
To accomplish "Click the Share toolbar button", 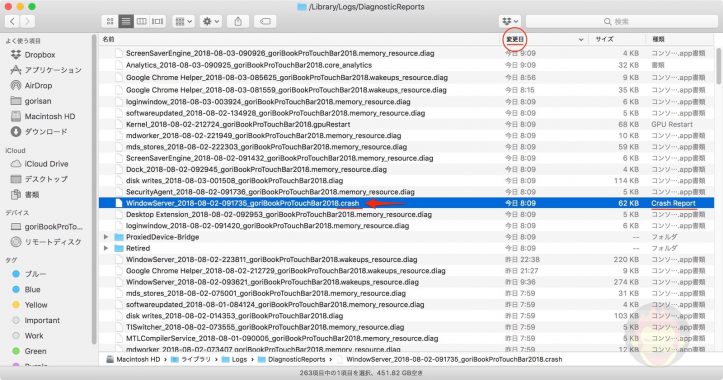I will click(238, 21).
